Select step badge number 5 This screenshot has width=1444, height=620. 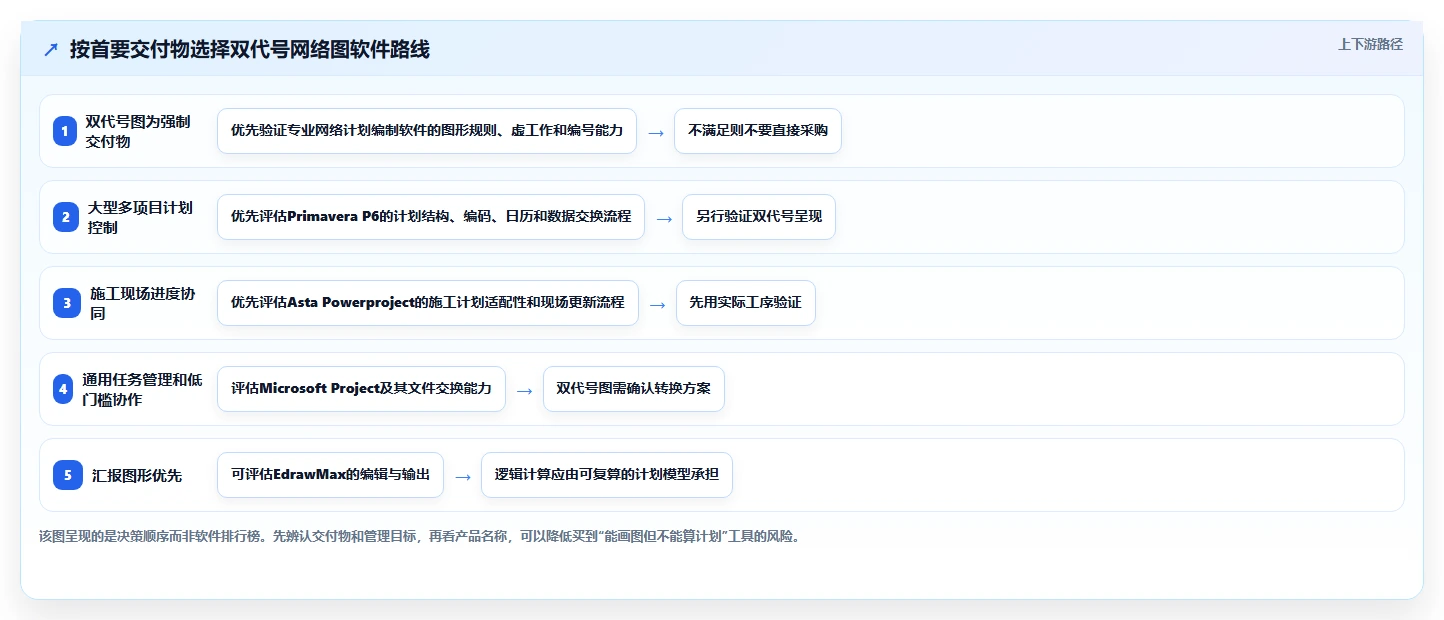coord(68,475)
